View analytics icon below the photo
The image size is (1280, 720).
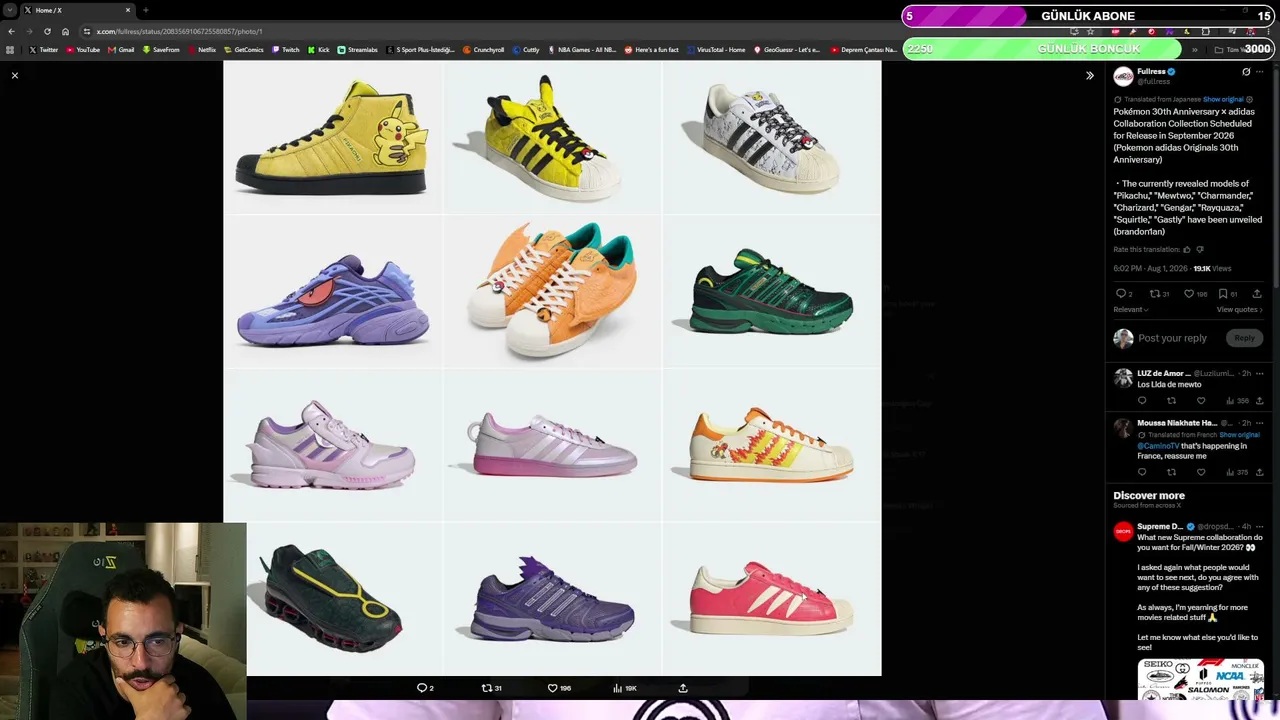click(x=617, y=688)
